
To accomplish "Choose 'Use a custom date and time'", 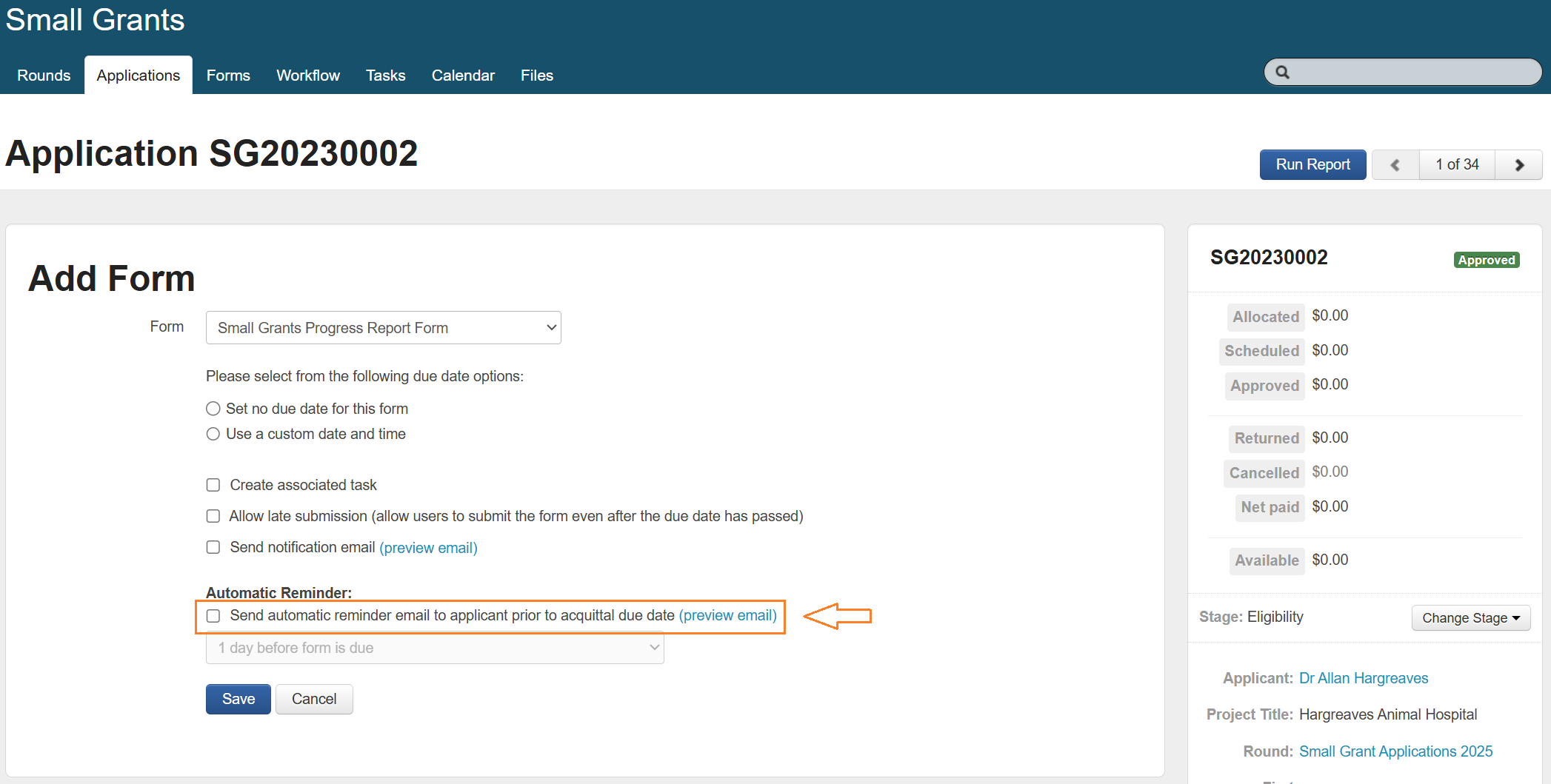I will 213,434.
